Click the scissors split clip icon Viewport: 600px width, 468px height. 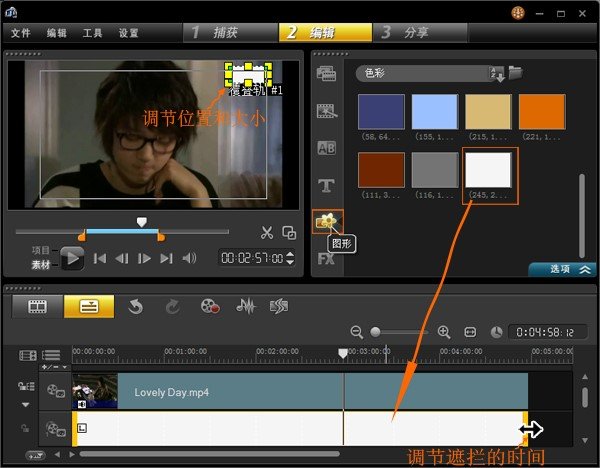(266, 233)
